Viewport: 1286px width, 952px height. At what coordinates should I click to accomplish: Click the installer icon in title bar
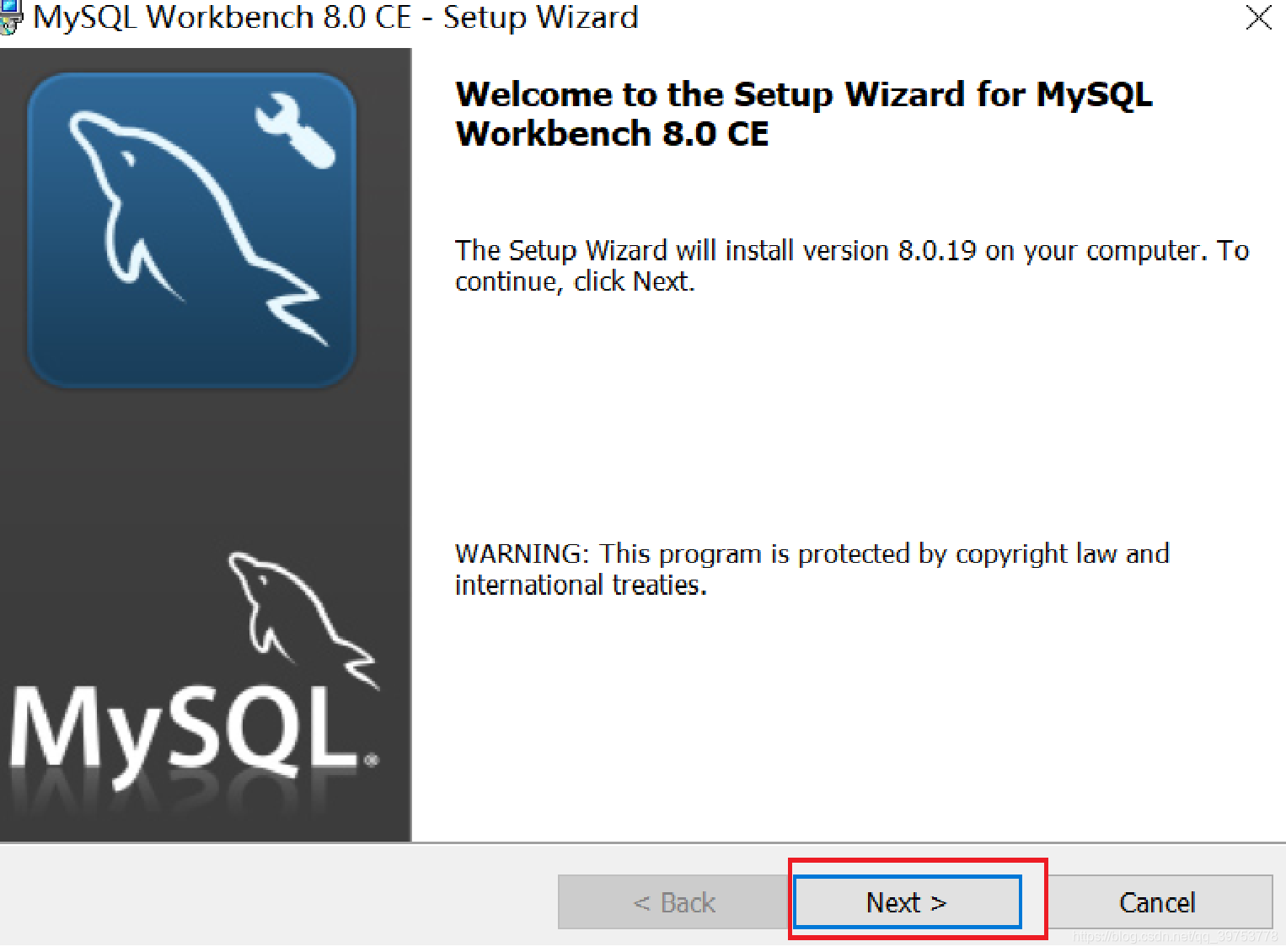9,17
